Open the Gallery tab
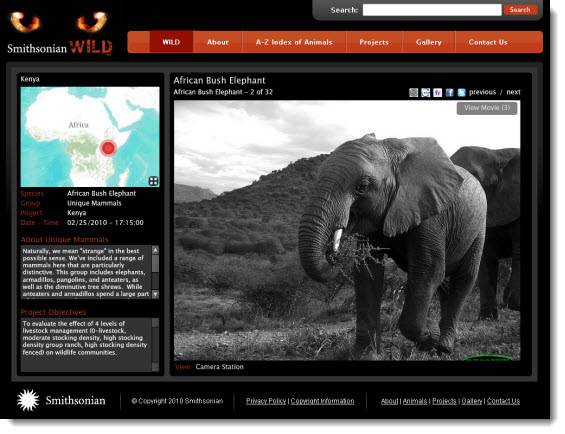 (x=428, y=42)
